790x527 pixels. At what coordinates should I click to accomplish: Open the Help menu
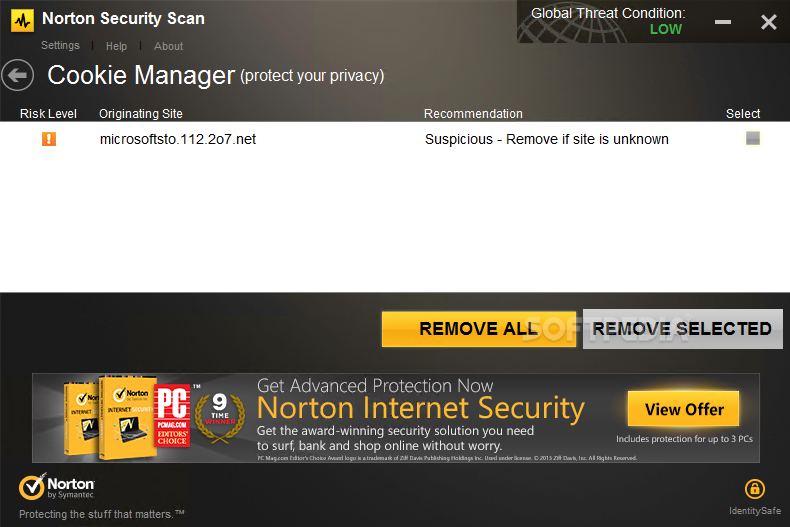(x=116, y=46)
